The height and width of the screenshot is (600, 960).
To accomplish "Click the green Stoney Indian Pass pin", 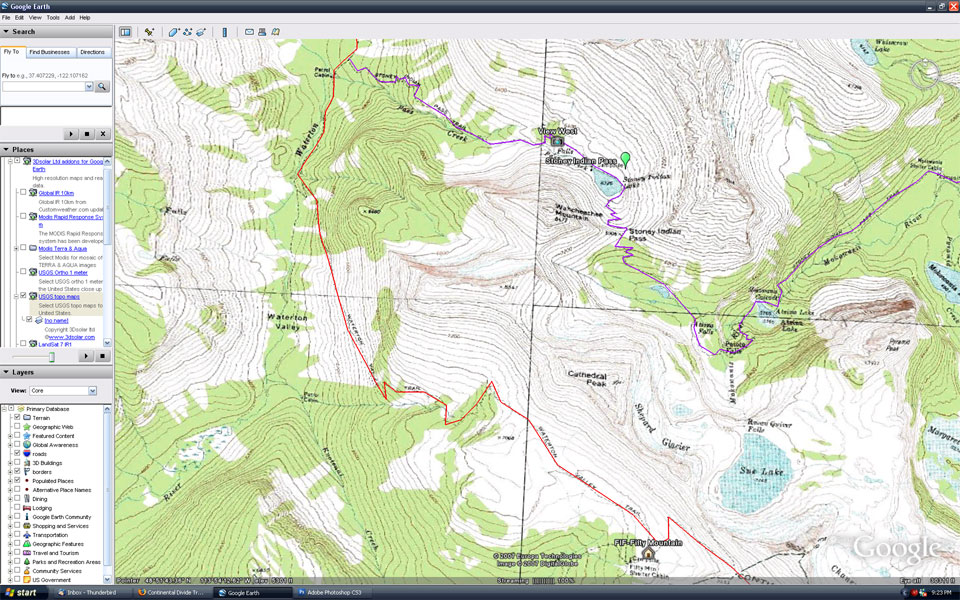I will pos(625,160).
